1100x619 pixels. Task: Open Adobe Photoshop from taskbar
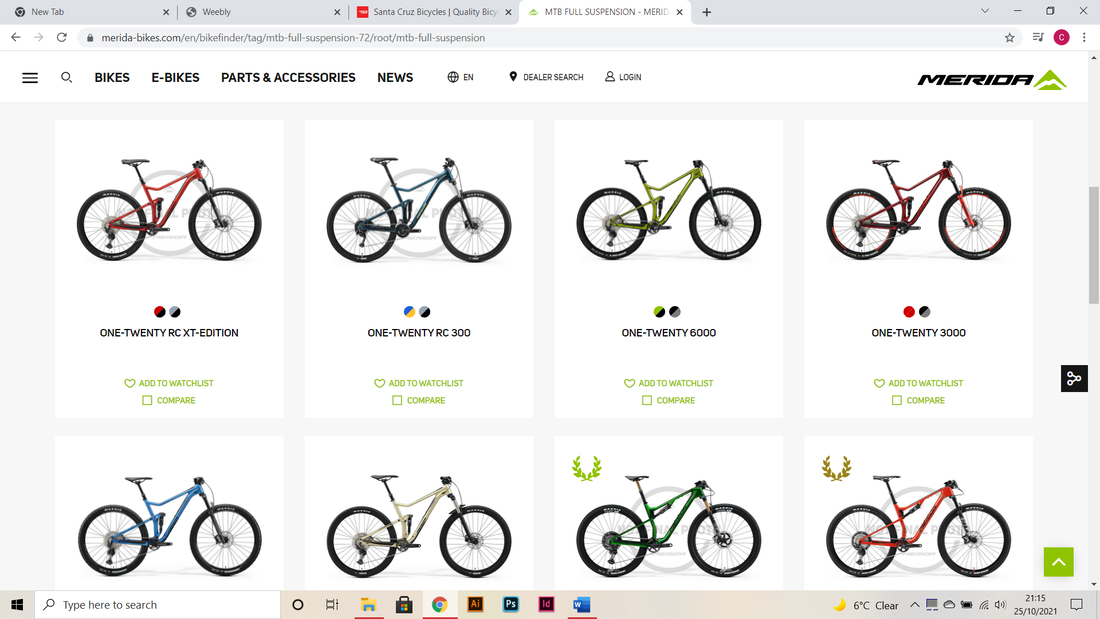click(x=511, y=604)
